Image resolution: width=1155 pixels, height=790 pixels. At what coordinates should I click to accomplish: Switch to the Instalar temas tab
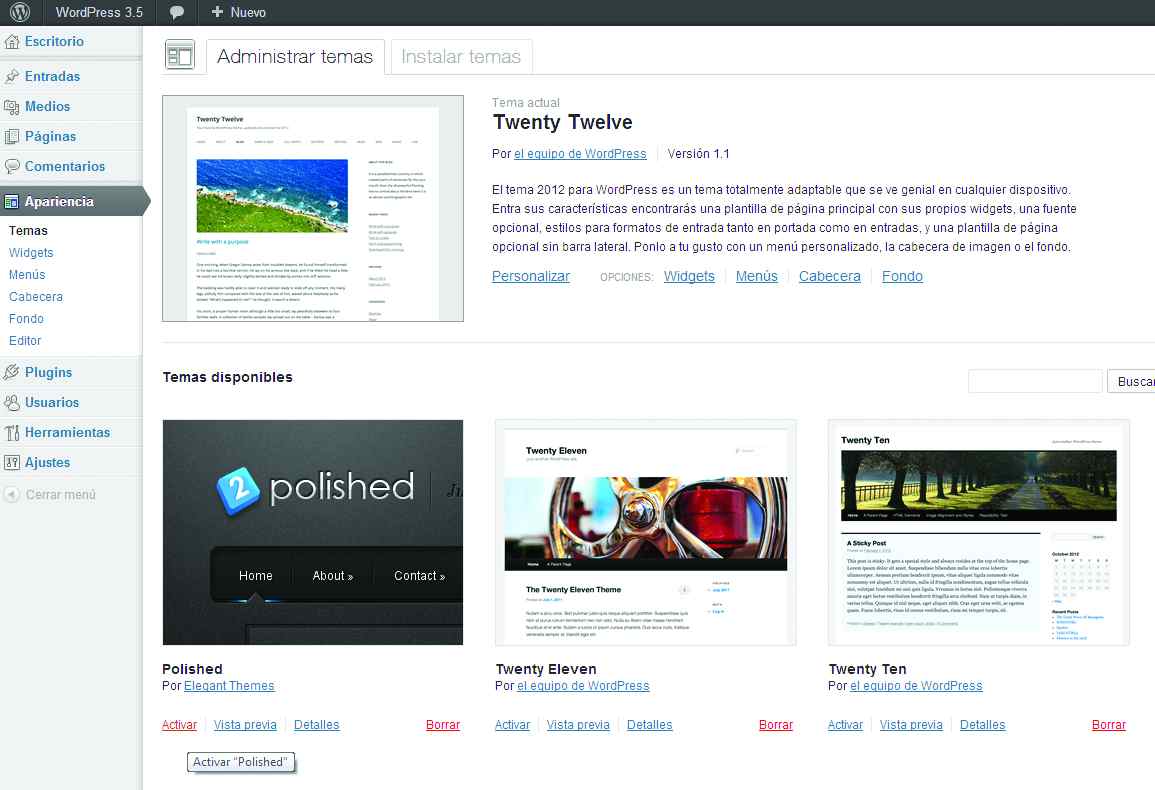tap(461, 57)
